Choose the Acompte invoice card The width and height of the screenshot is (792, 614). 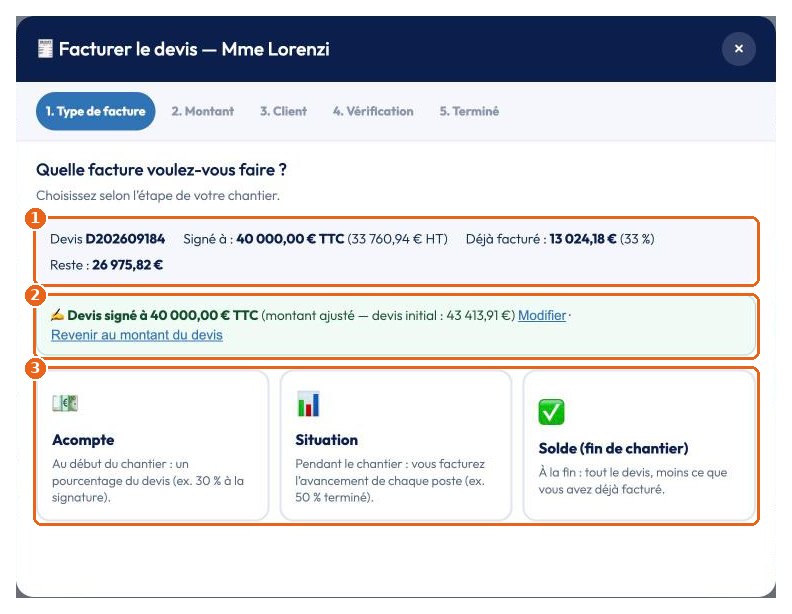click(x=153, y=446)
